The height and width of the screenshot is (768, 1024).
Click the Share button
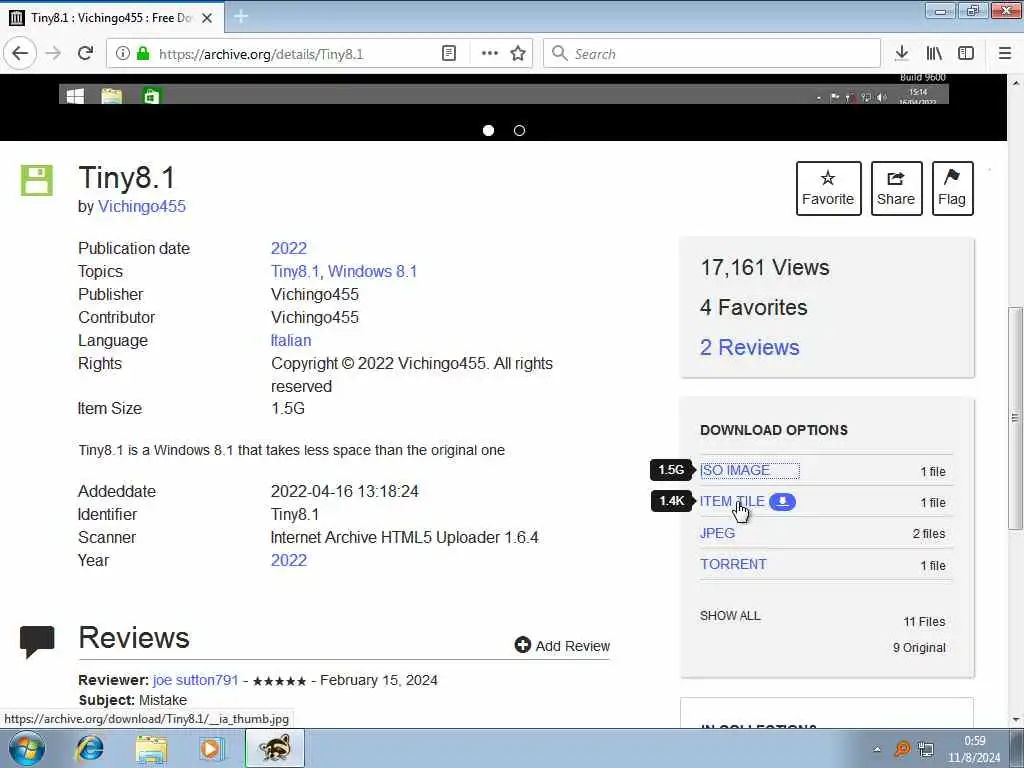[x=896, y=188]
